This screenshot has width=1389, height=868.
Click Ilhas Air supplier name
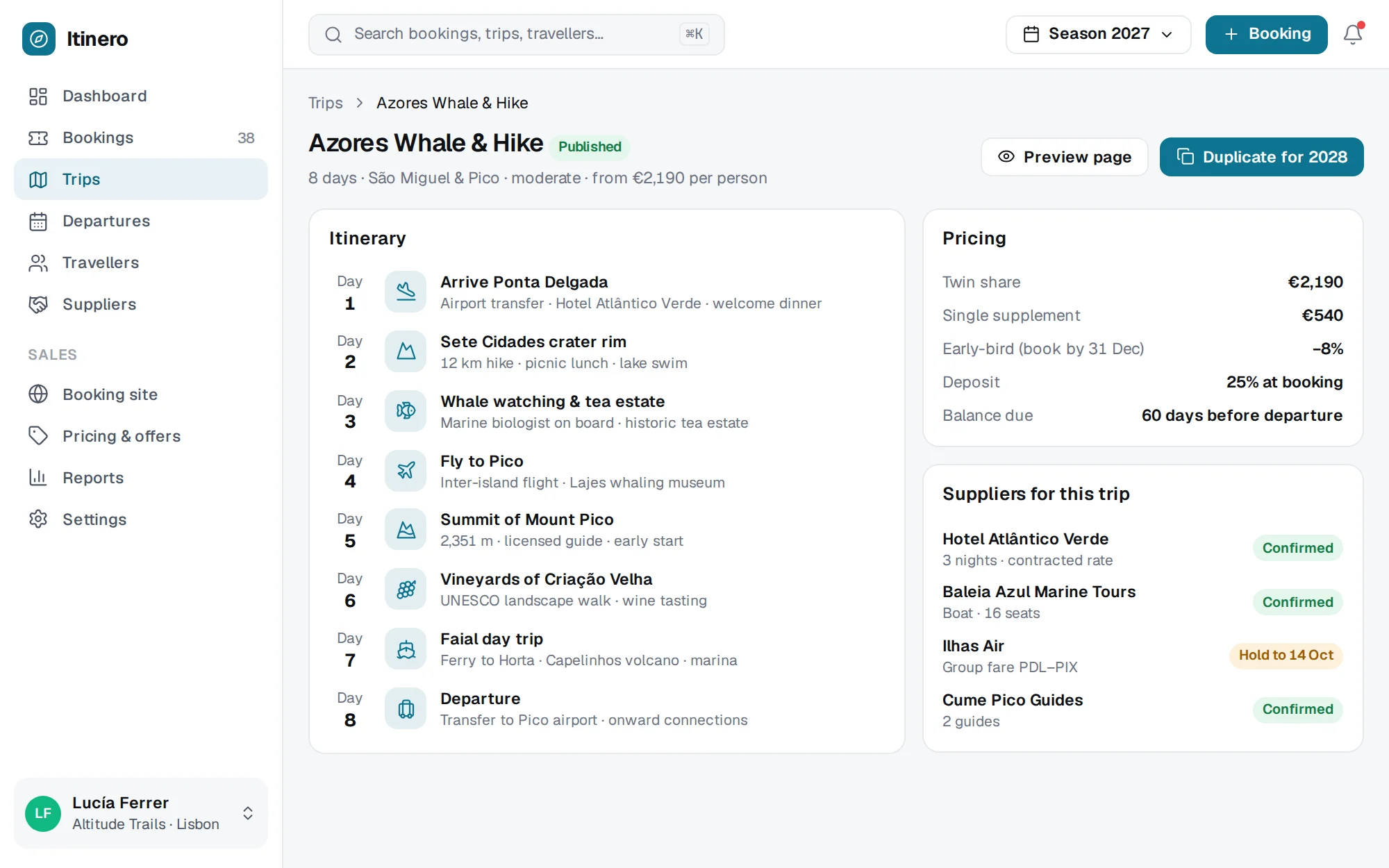[x=972, y=646]
